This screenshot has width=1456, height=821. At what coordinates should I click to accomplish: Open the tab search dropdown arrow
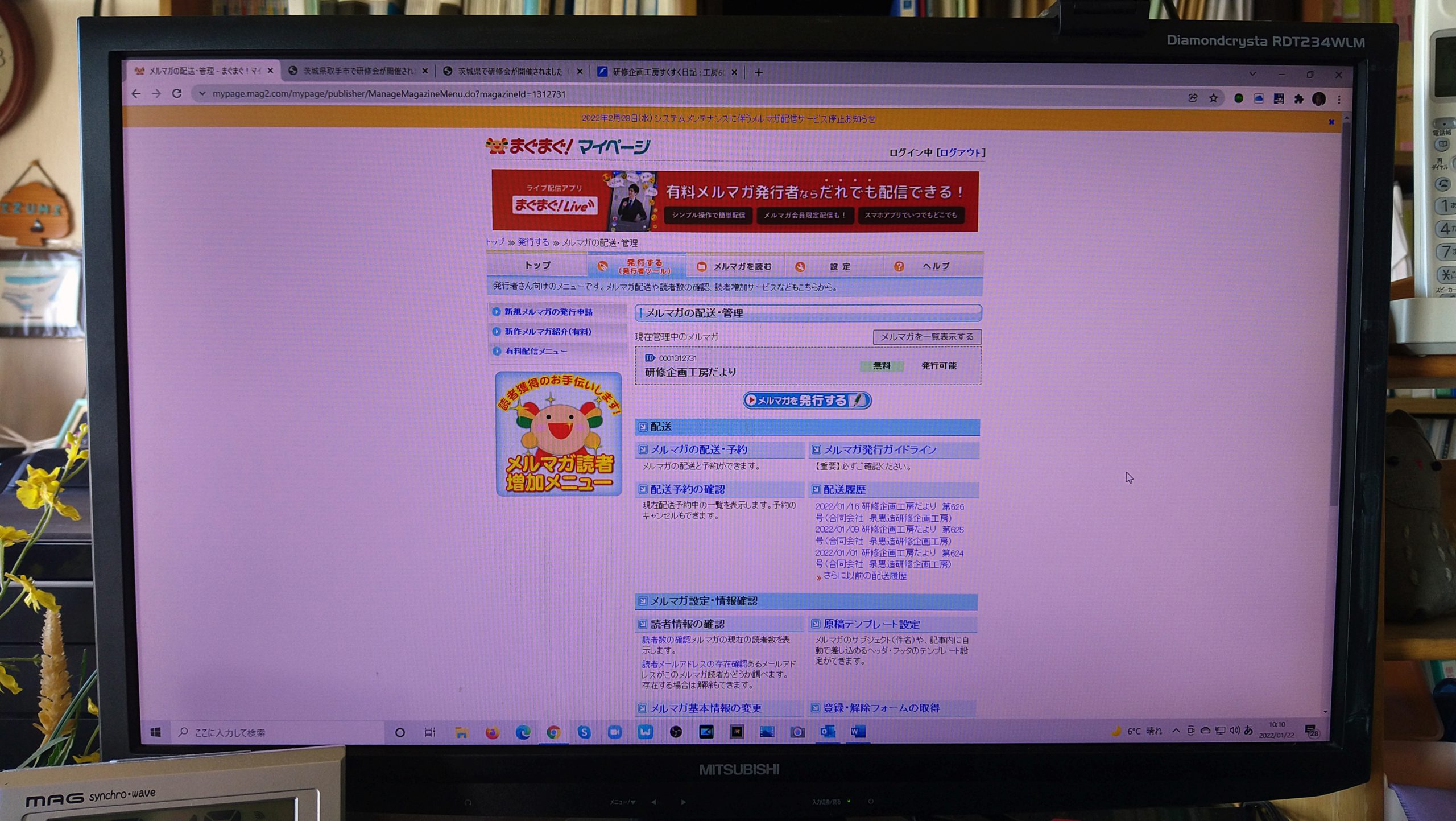click(1252, 75)
